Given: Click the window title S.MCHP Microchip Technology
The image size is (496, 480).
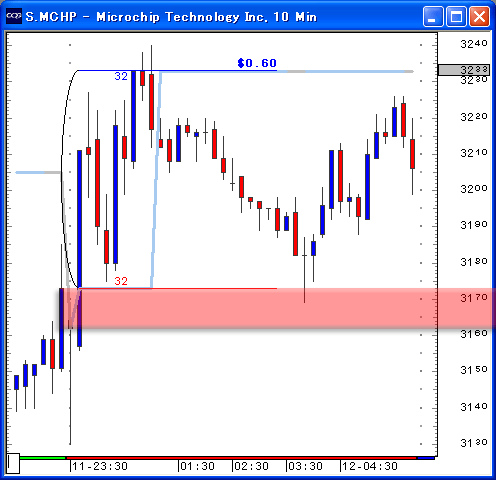Looking at the screenshot, I should click(x=171, y=17).
